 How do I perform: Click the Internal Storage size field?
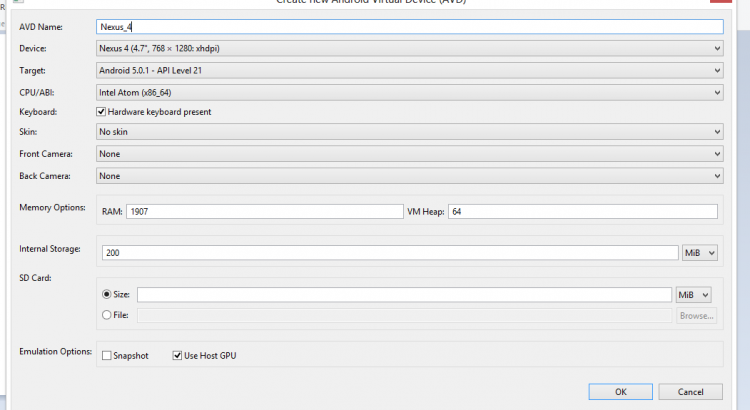pos(390,254)
